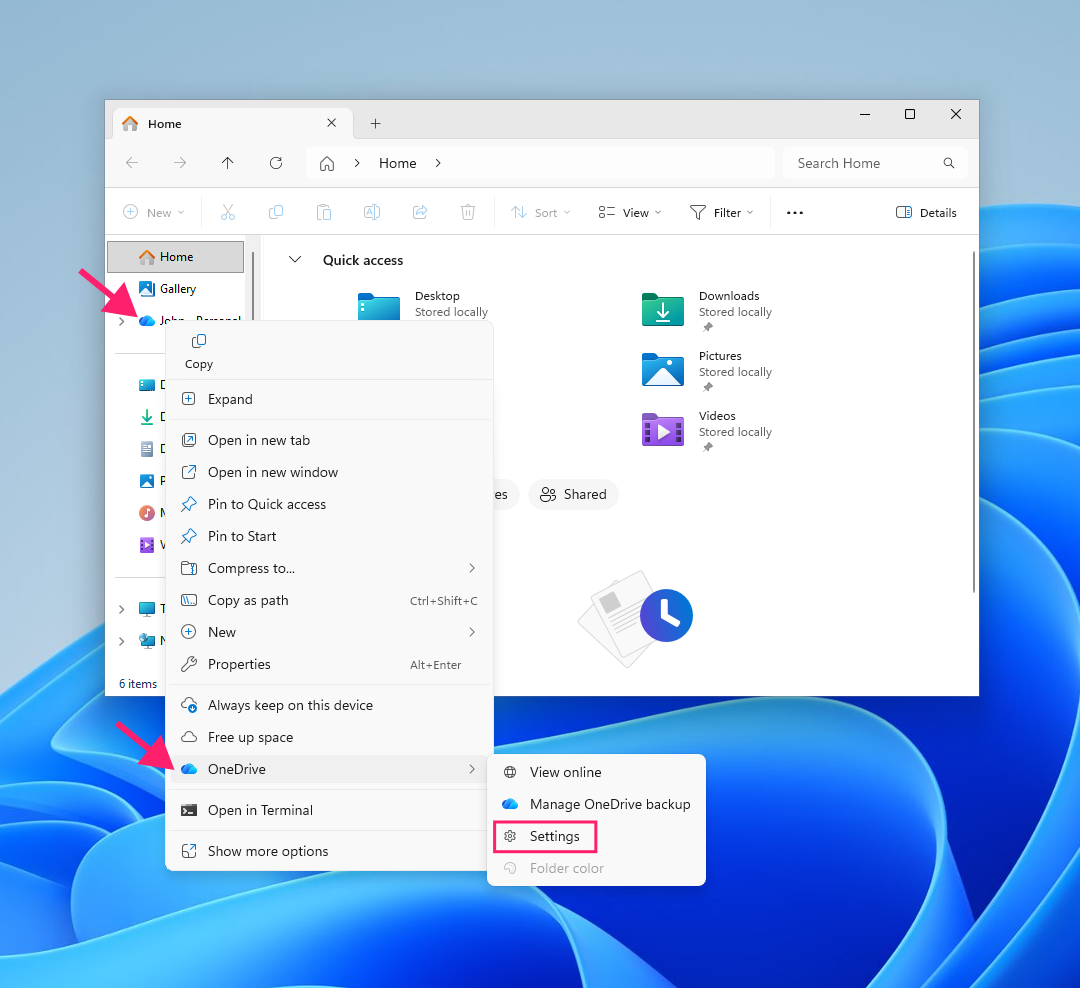Open the OneDrive submenu entry

click(329, 770)
